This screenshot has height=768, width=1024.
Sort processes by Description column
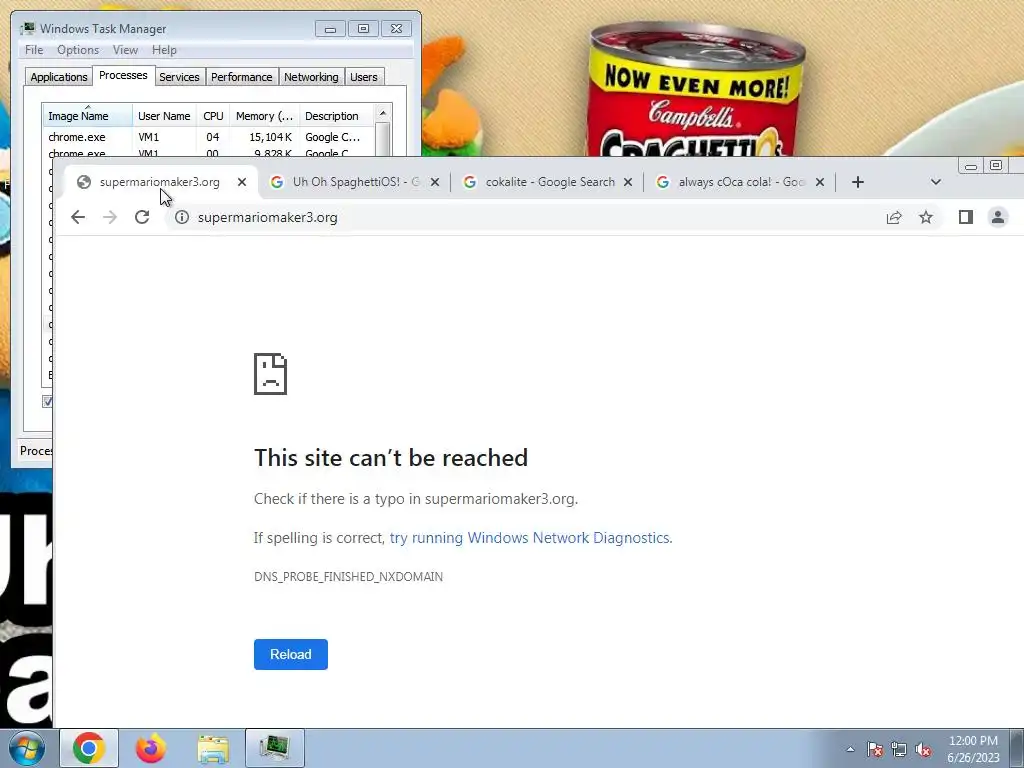click(336, 116)
